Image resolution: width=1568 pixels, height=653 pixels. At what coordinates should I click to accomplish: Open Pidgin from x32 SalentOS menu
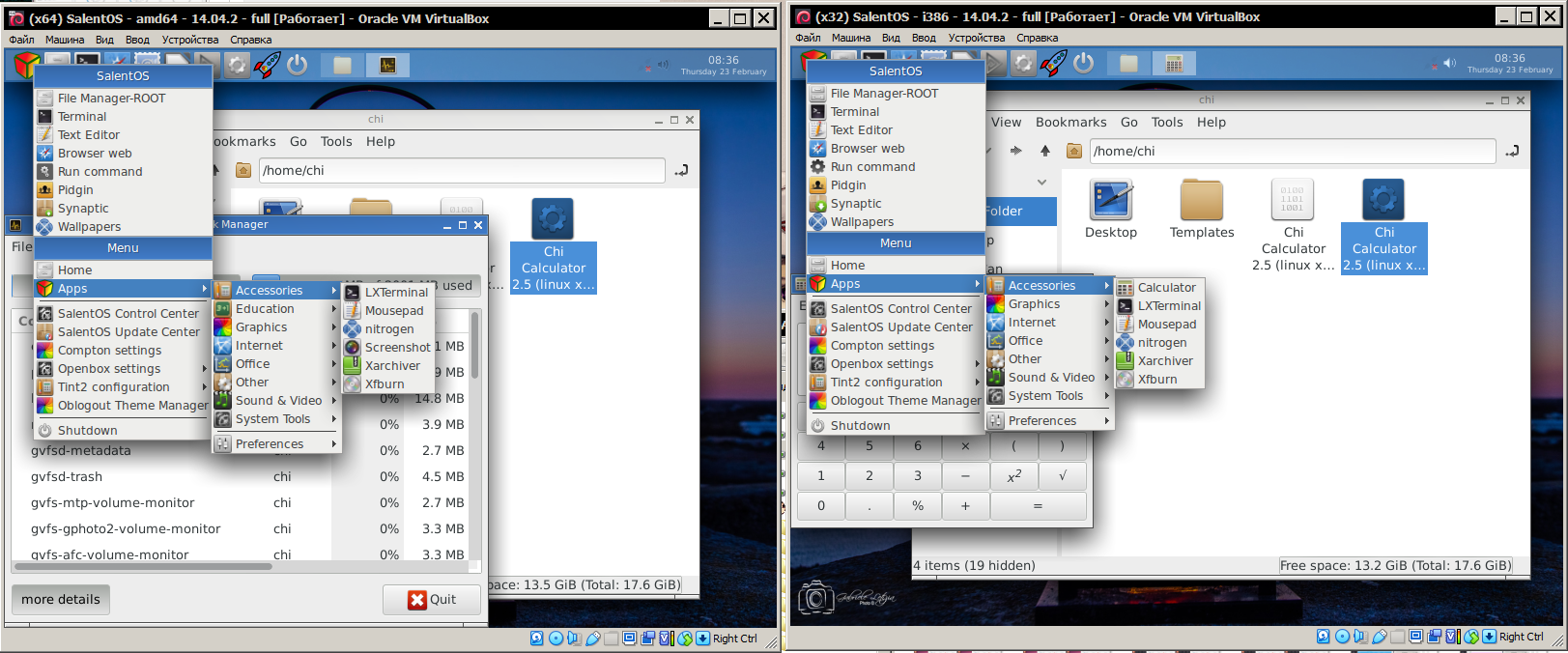(x=848, y=185)
